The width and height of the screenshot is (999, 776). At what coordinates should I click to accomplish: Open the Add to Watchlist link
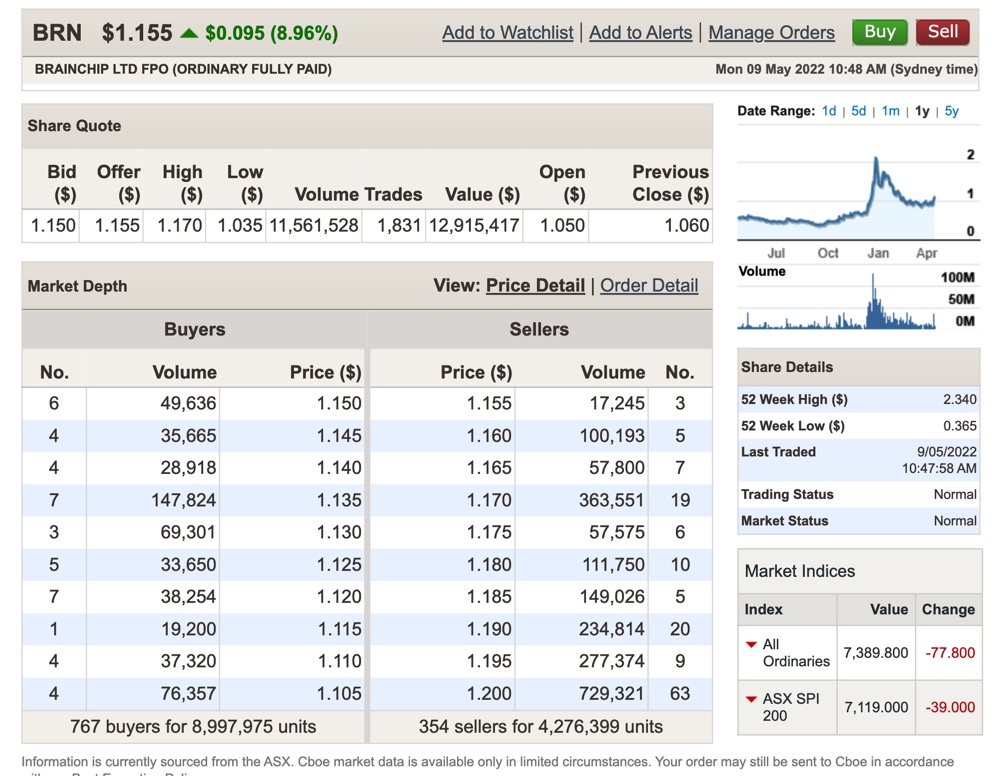pos(508,32)
